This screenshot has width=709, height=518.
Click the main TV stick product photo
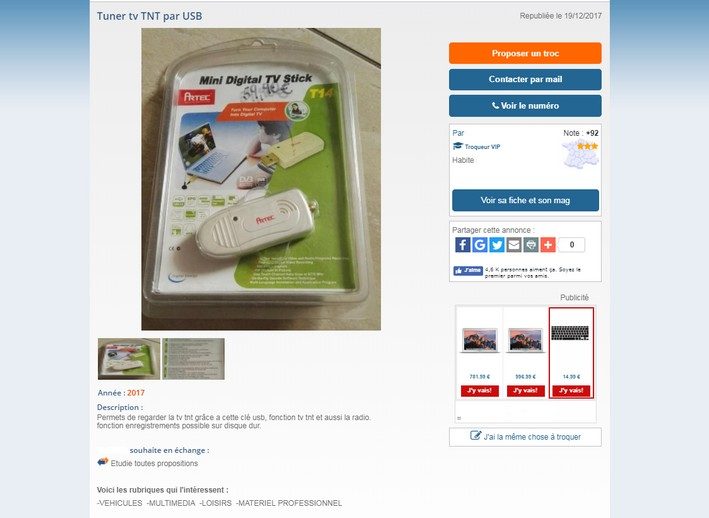[261, 179]
